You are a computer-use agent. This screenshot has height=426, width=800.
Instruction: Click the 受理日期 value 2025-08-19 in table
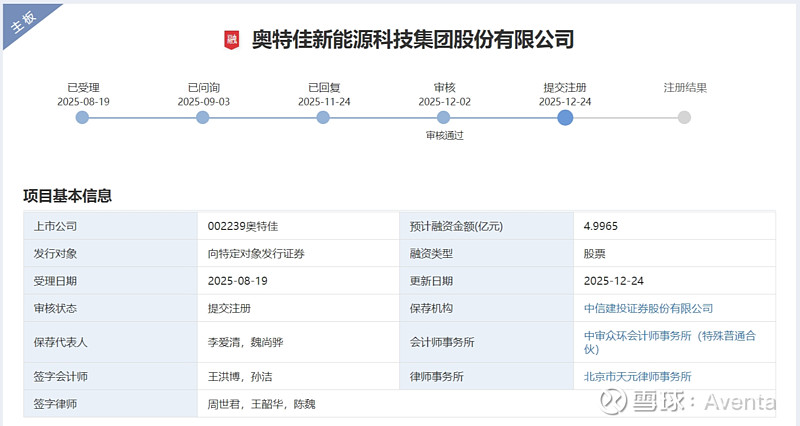click(x=238, y=281)
